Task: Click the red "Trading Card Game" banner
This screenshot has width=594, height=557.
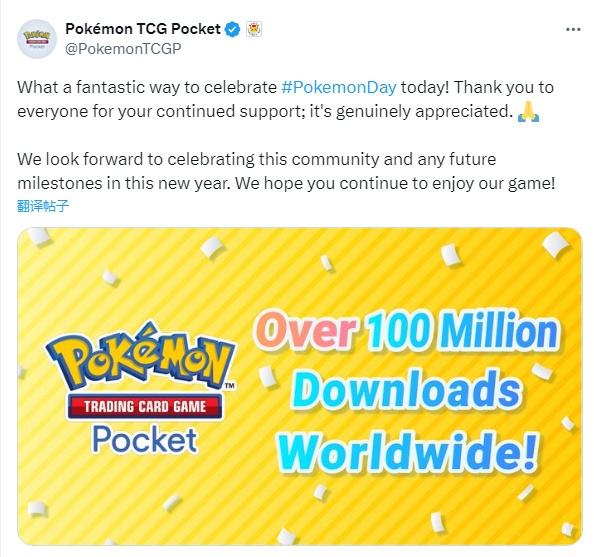Action: [145, 407]
